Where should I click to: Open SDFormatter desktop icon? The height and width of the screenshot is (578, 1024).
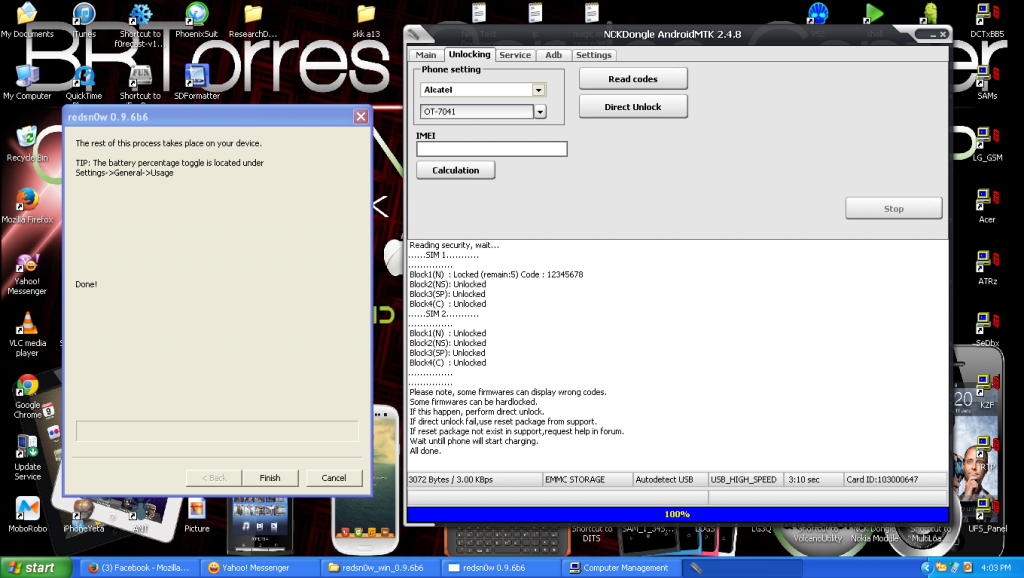pos(196,77)
